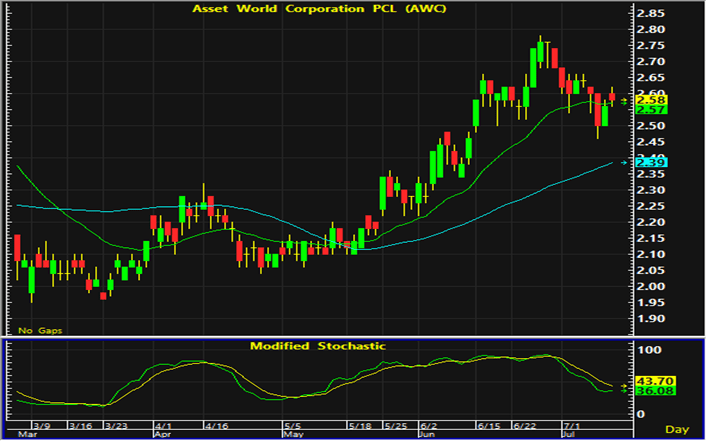707x441 pixels.
Task: Select the 5/18 date marker
Action: (359, 426)
